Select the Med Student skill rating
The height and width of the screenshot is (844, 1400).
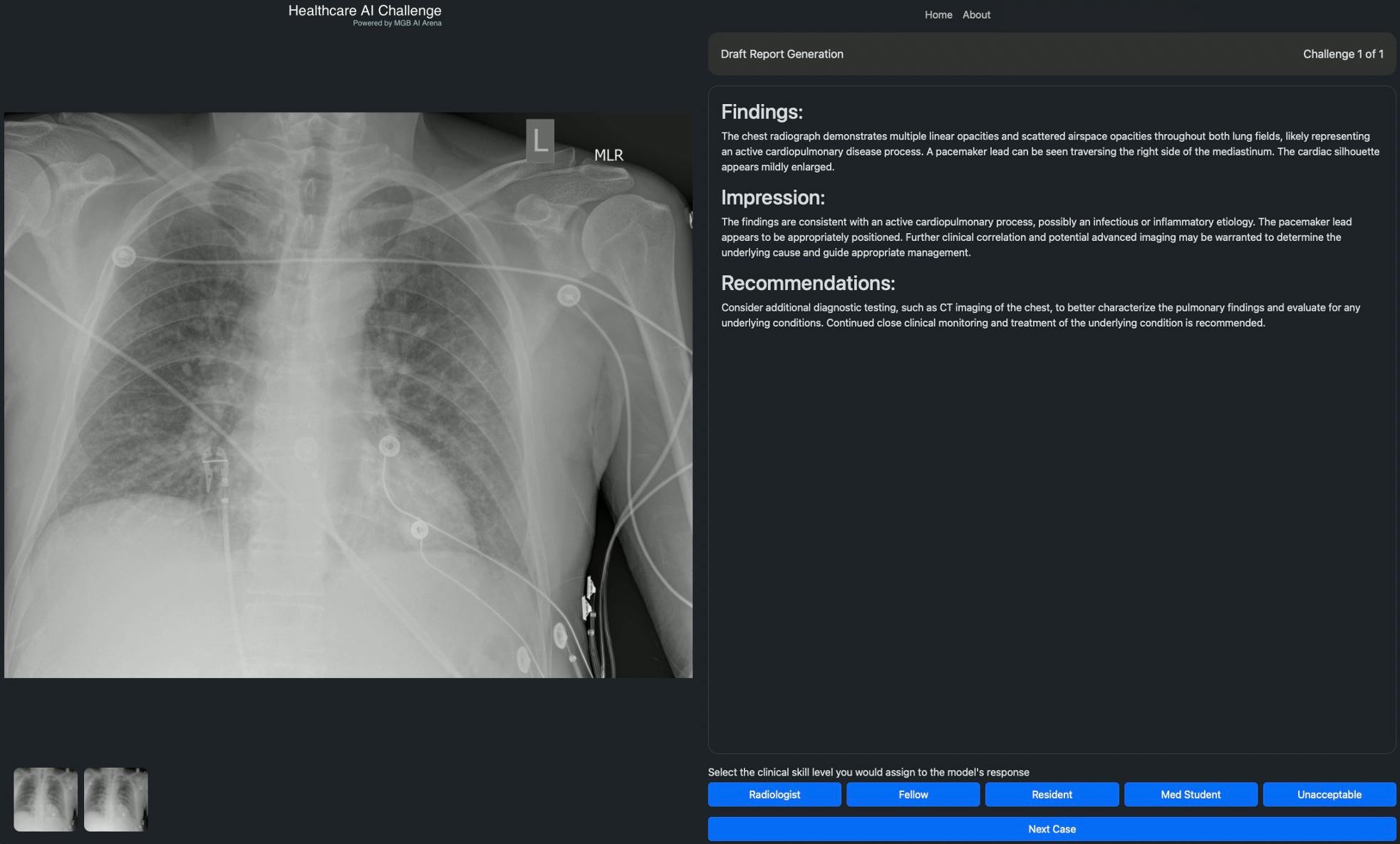click(x=1190, y=794)
